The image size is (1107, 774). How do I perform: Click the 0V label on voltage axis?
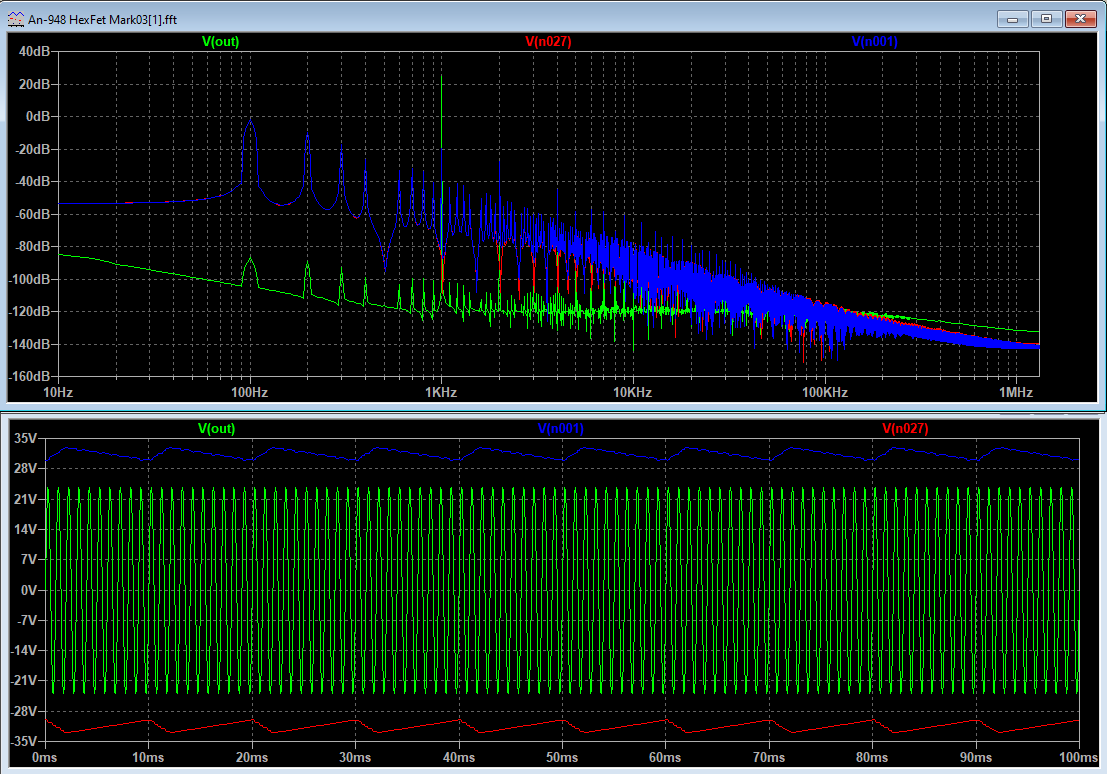point(28,590)
